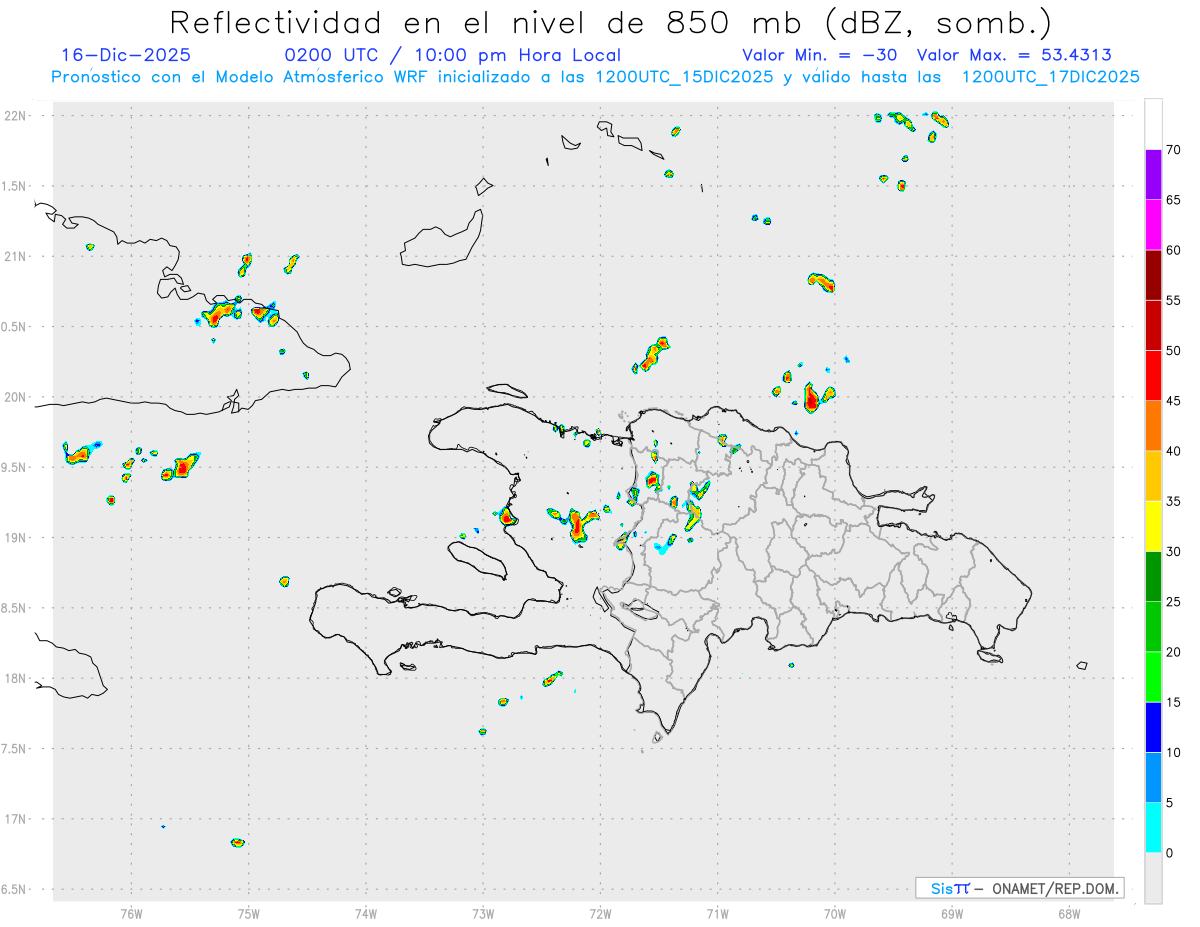Viewport: 1200px width, 927px height.
Task: Click the "Valor Min. = -30" text
Action: coord(819,55)
